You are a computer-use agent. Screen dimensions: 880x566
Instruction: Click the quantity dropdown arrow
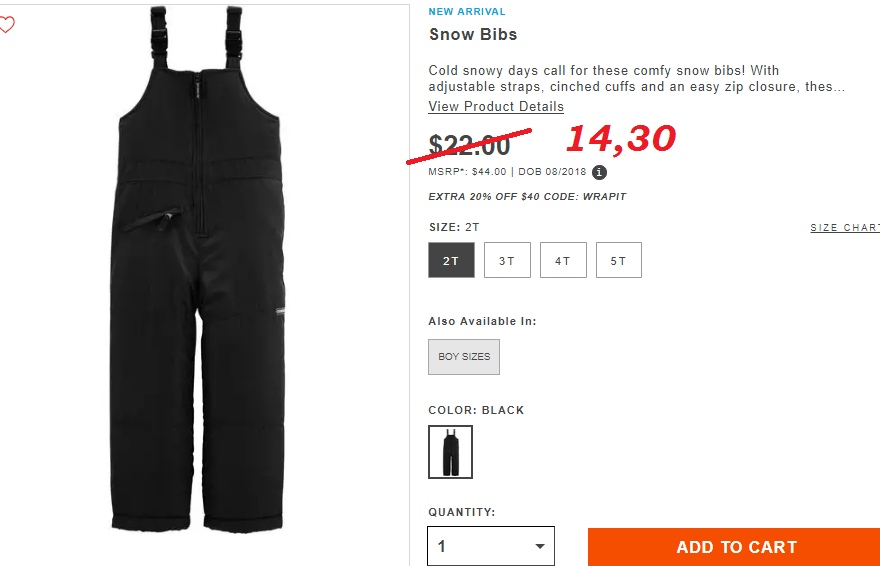tap(540, 546)
